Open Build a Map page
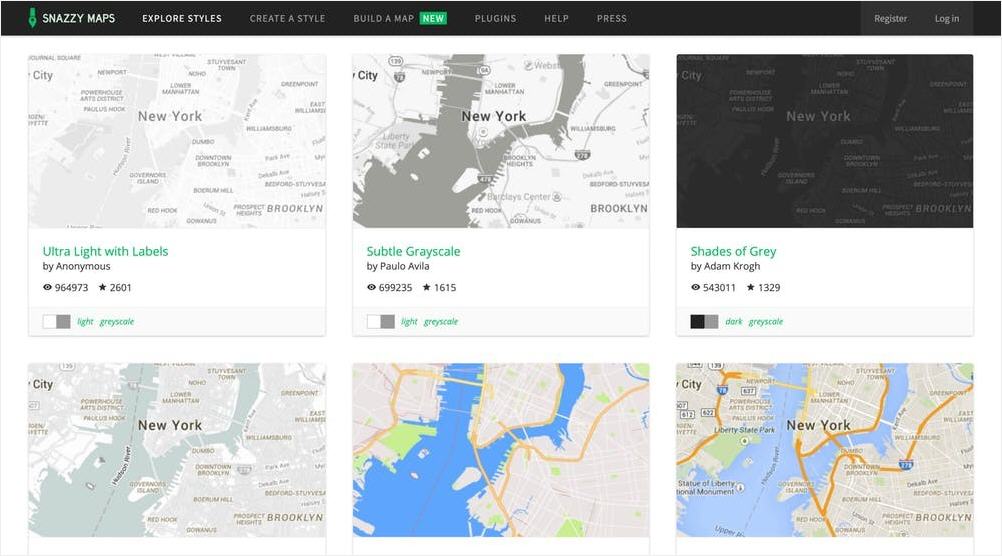 (383, 19)
